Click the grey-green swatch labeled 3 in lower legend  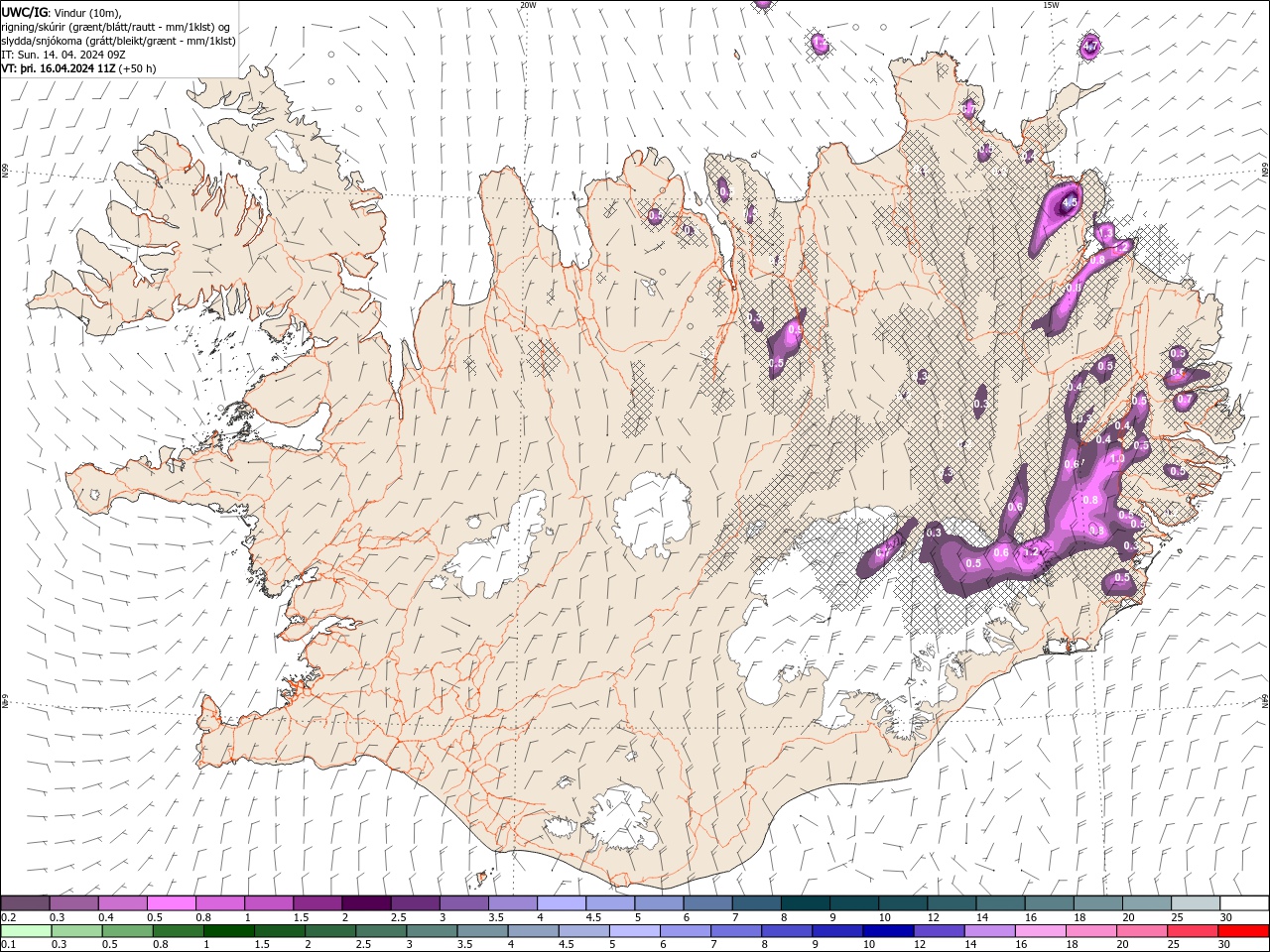[x=432, y=930]
